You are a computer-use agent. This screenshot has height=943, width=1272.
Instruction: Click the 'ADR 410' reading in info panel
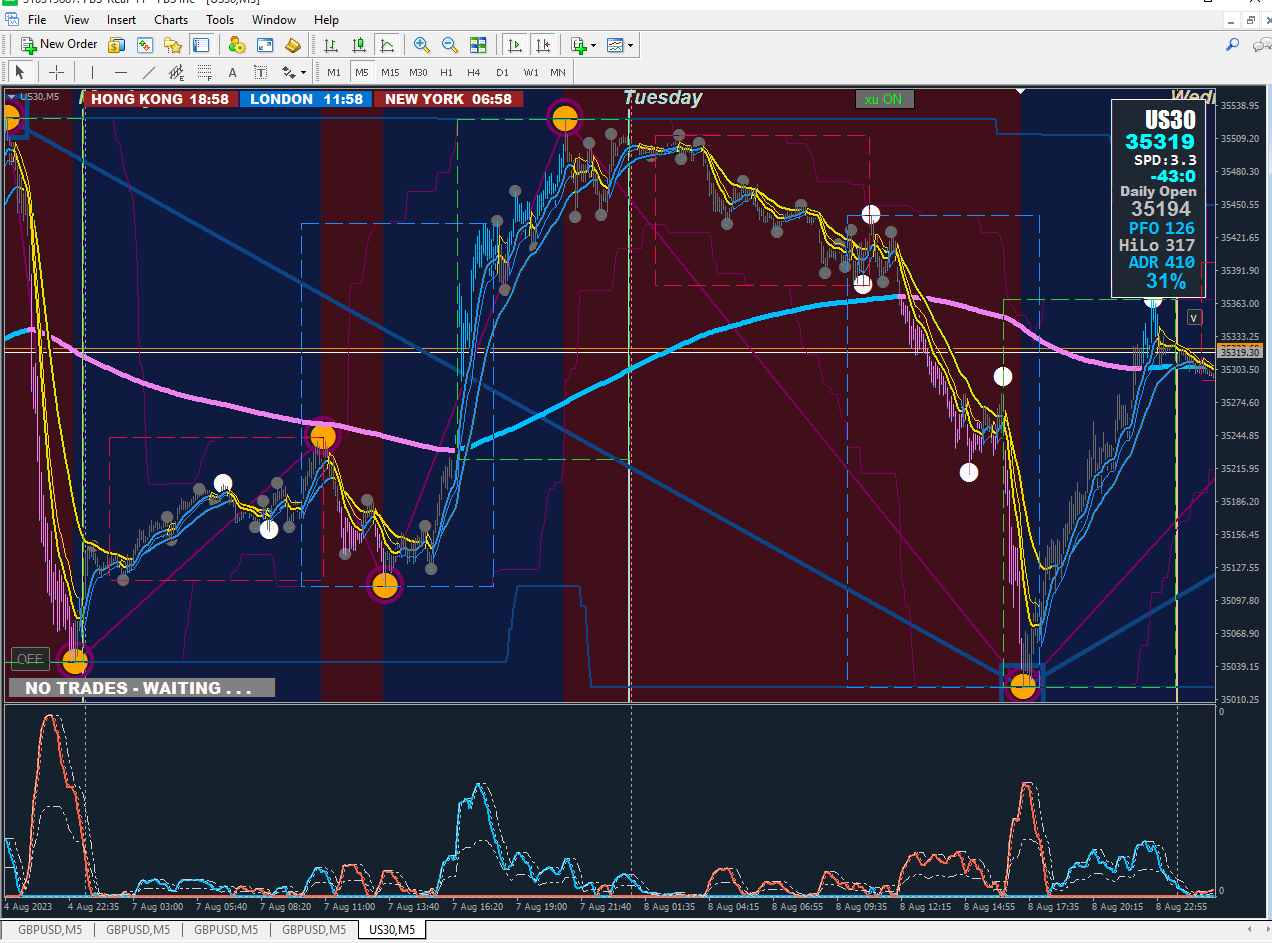coord(1161,263)
